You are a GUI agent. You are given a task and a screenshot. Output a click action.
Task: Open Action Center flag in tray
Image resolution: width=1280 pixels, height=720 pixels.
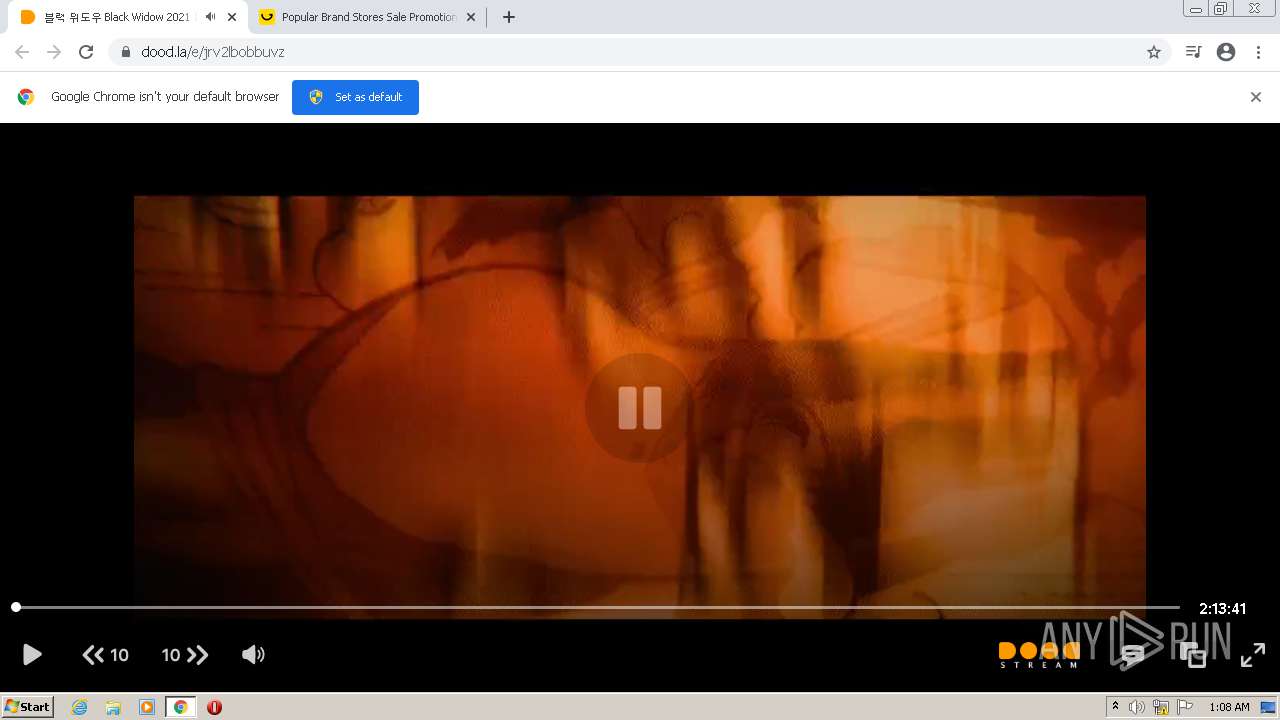click(x=1185, y=707)
